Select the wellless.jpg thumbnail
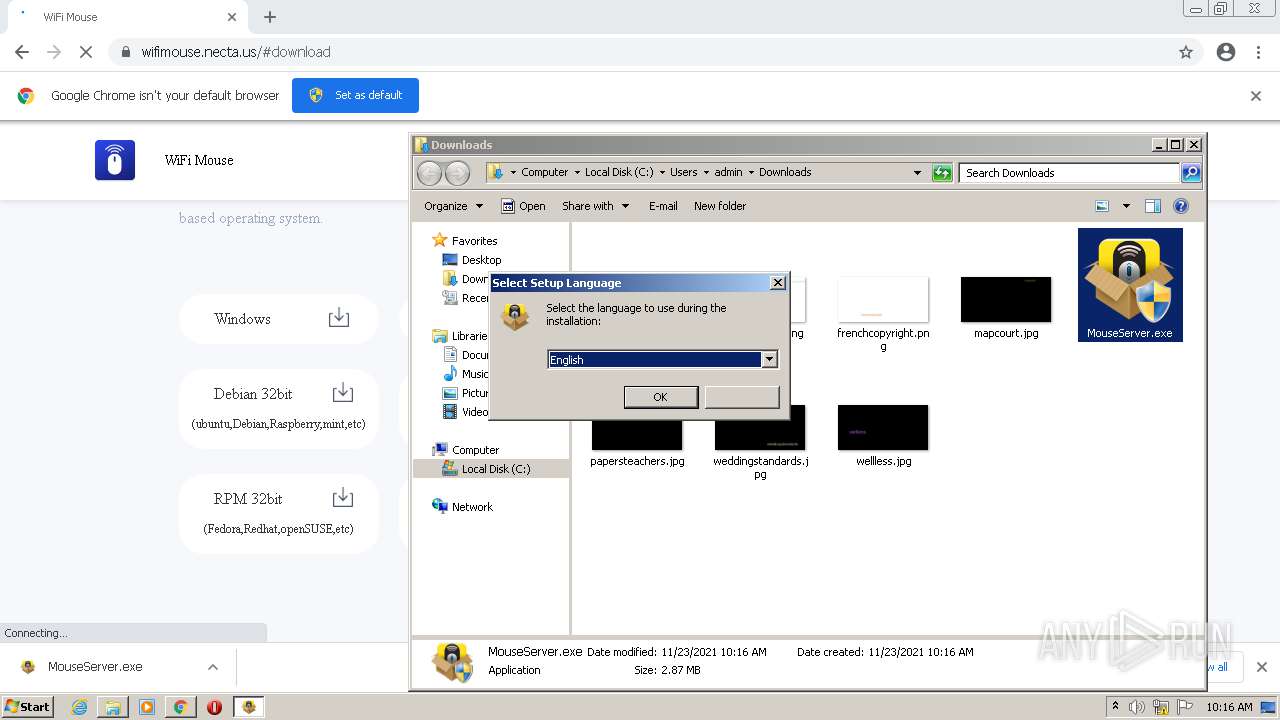1280x720 pixels. [883, 428]
